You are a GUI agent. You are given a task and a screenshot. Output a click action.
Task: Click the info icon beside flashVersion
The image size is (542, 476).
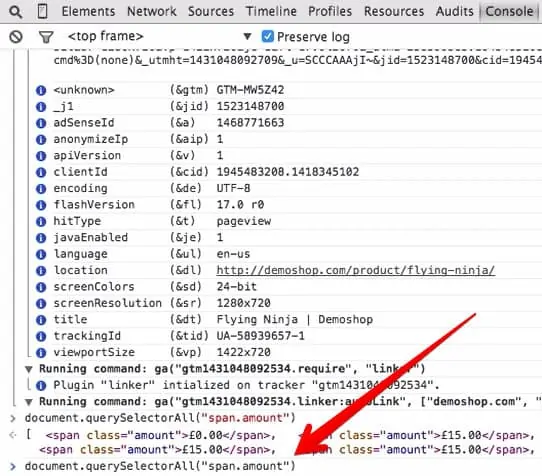click(41, 205)
